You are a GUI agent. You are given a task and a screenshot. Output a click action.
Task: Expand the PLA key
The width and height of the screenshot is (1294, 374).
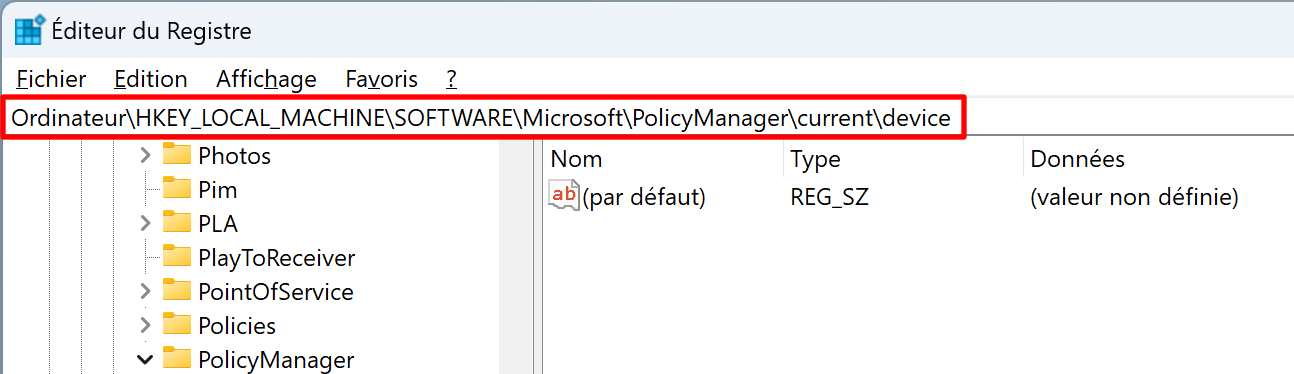[x=145, y=223]
